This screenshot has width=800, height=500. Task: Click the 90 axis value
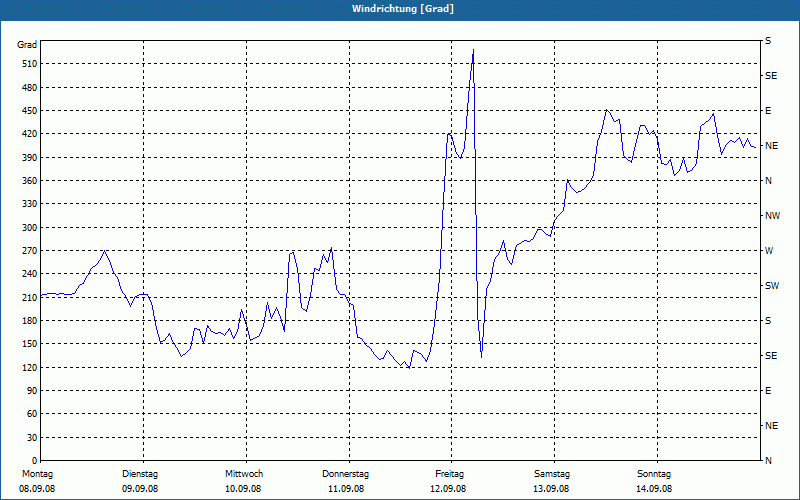[32, 391]
